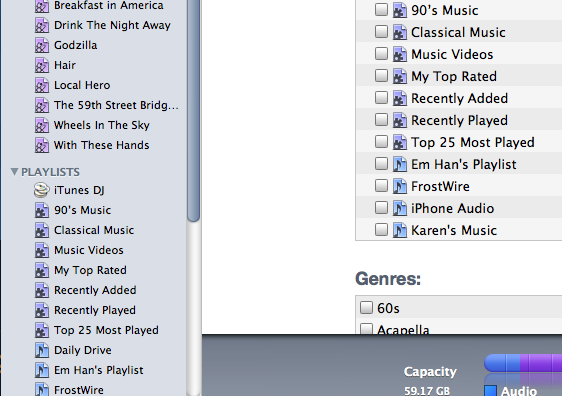Click the blue Audio segment of capacity bar
This screenshot has height=396, width=562.
tap(502, 363)
